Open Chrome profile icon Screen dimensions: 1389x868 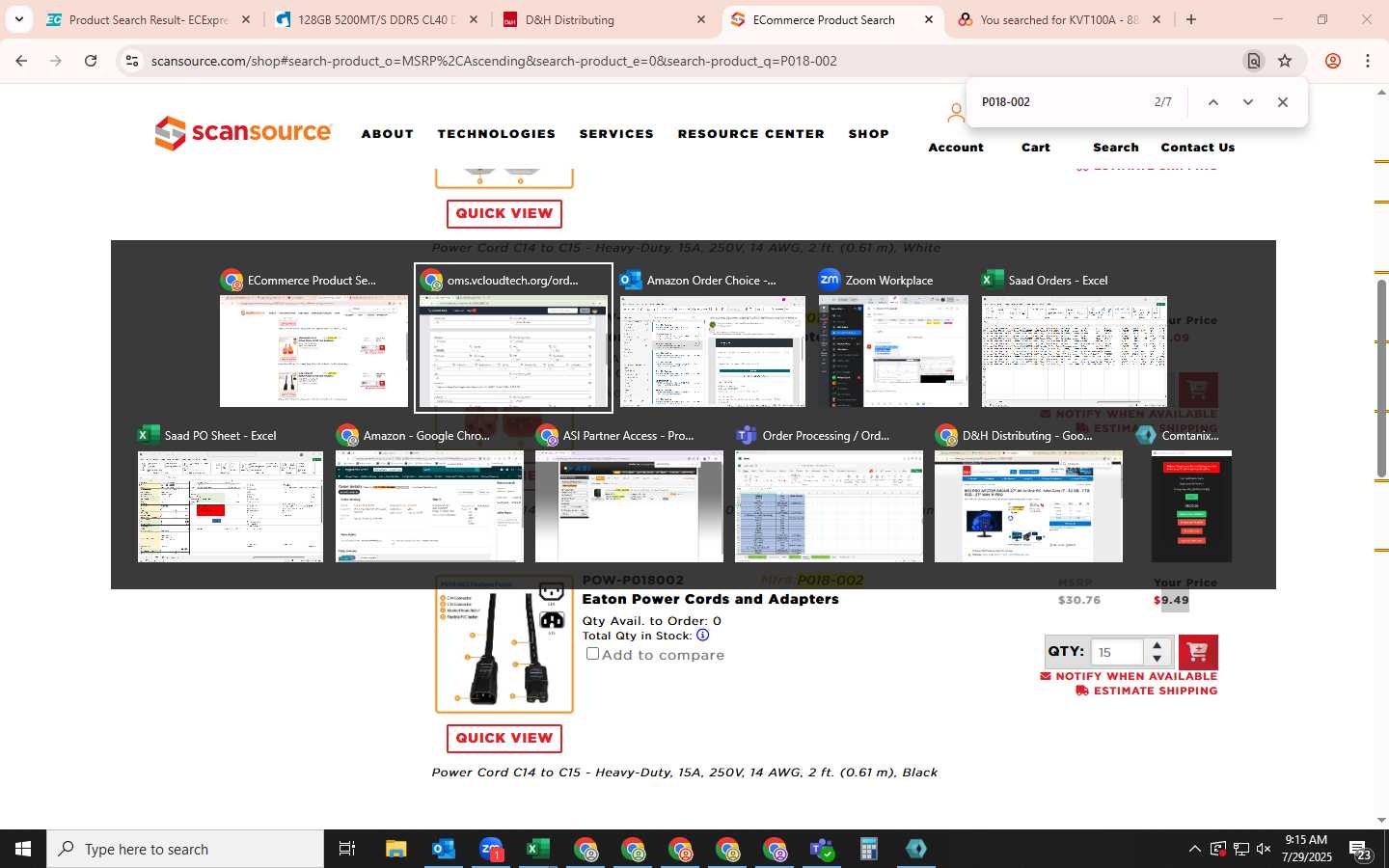coord(1333,61)
